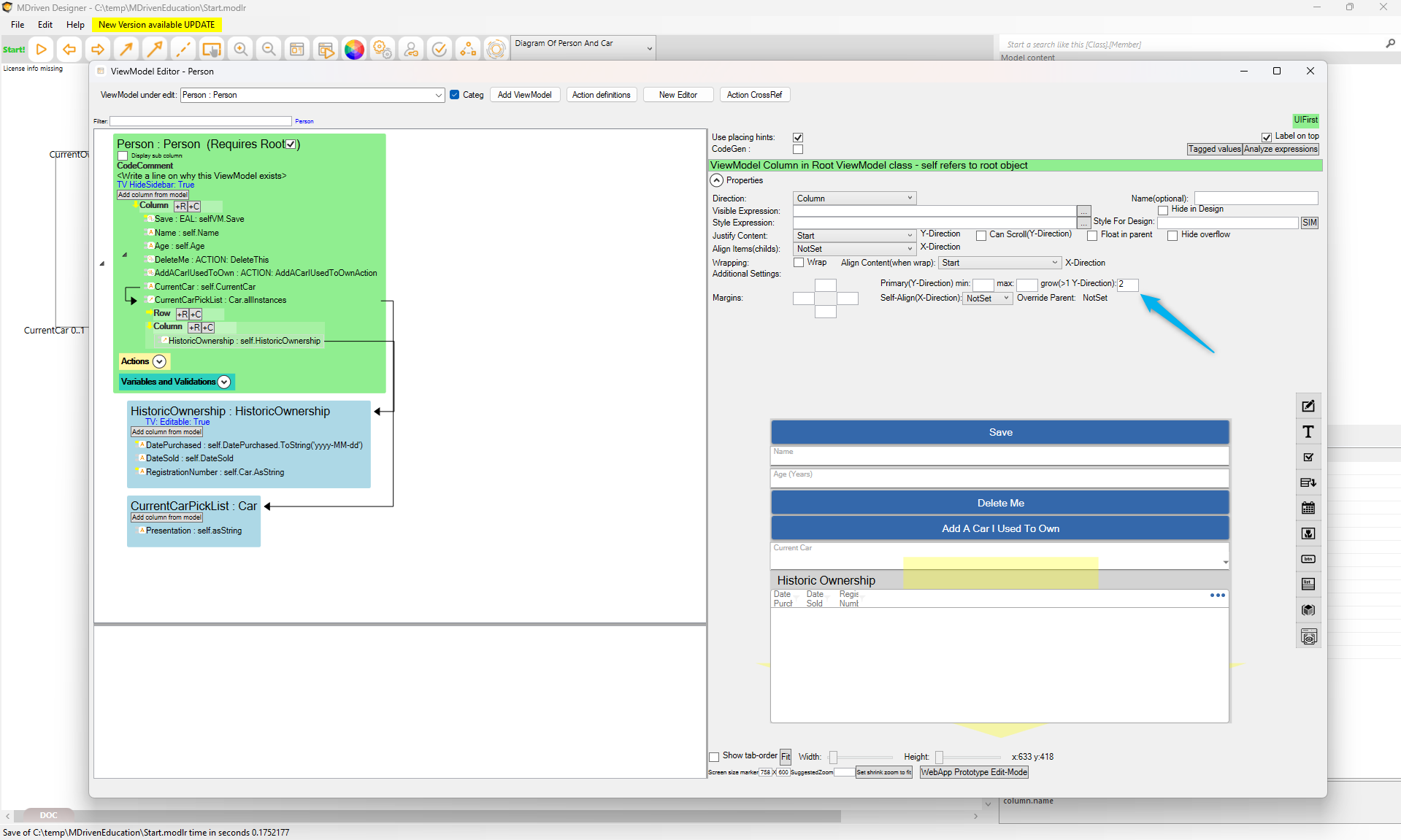The width and height of the screenshot is (1401, 840).
Task: Click the zoom out magnifier icon
Action: (x=269, y=50)
